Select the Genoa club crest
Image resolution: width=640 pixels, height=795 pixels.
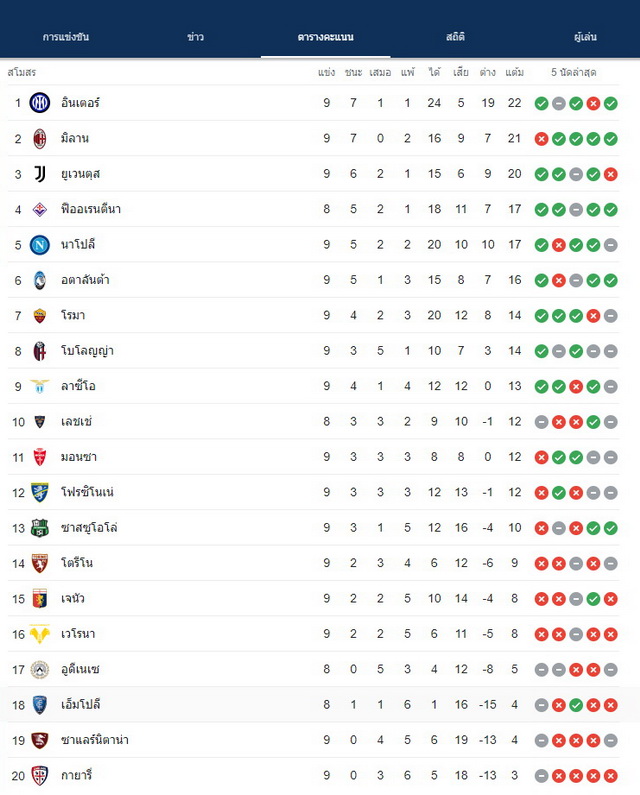pyautogui.click(x=40, y=599)
